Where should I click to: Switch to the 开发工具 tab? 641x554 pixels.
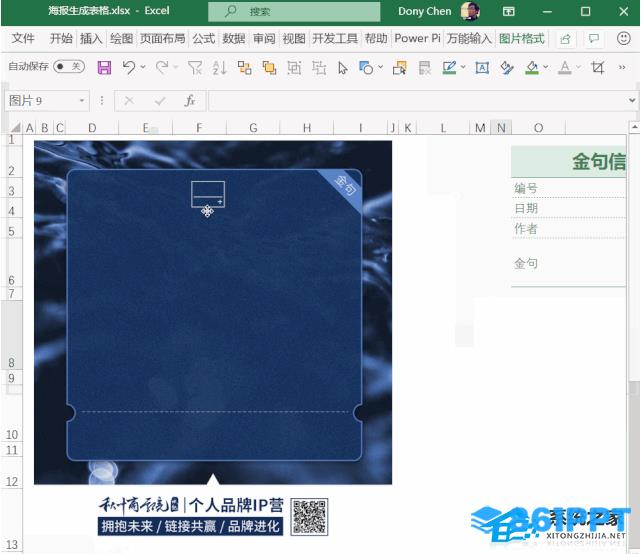coord(335,39)
